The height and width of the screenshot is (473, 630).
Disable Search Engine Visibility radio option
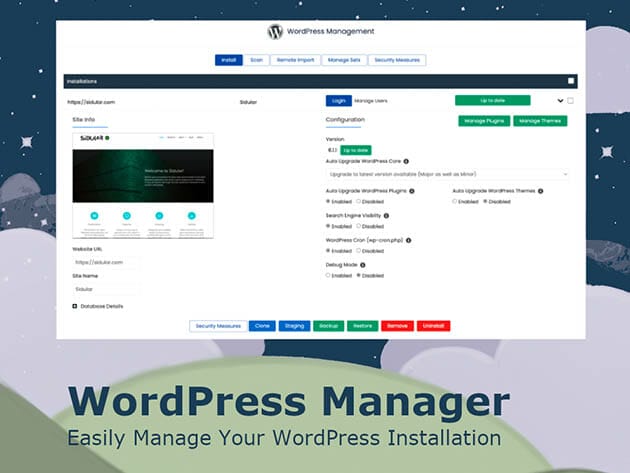[357, 226]
